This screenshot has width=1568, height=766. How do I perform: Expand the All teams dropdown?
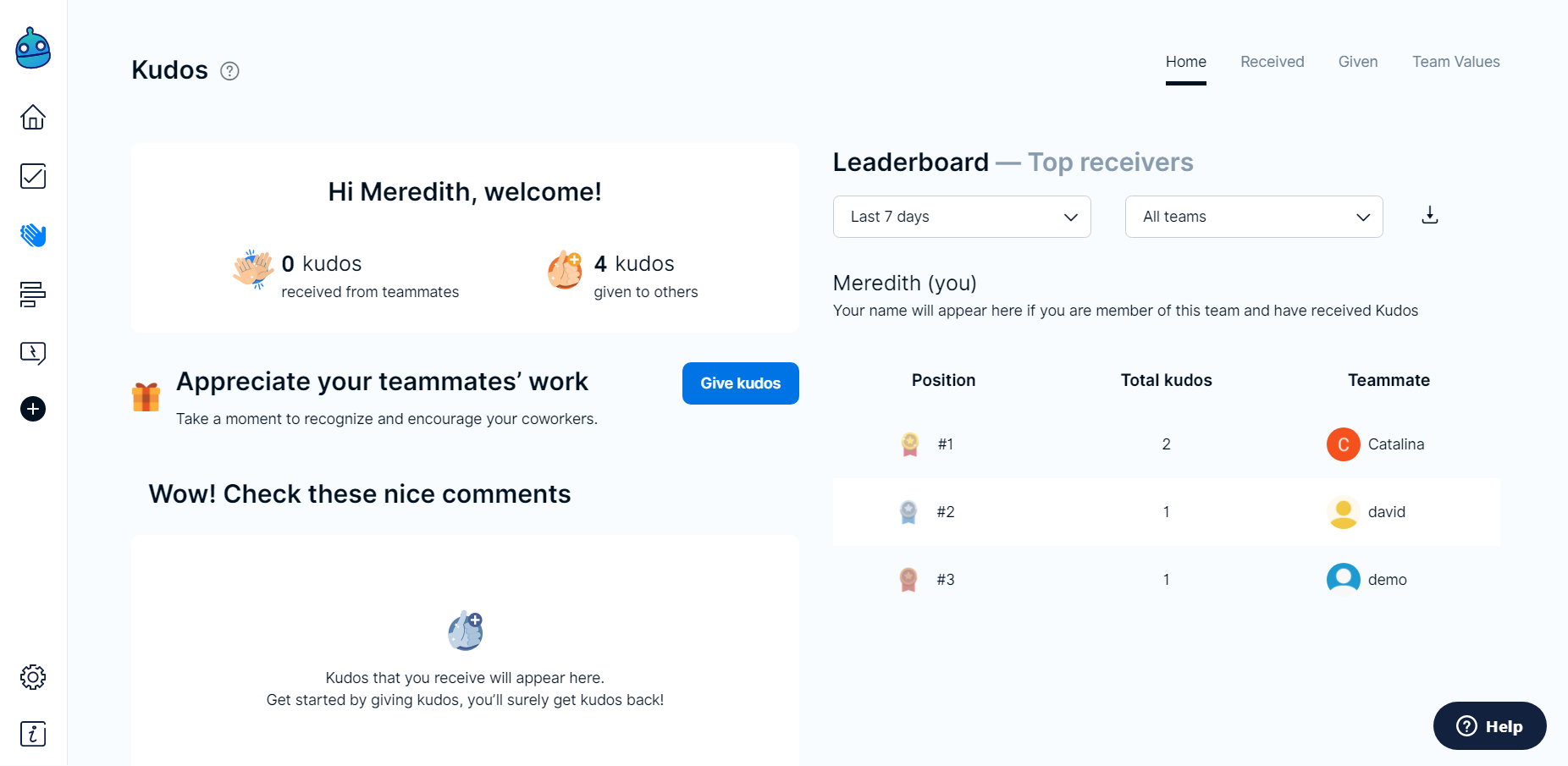click(x=1253, y=217)
